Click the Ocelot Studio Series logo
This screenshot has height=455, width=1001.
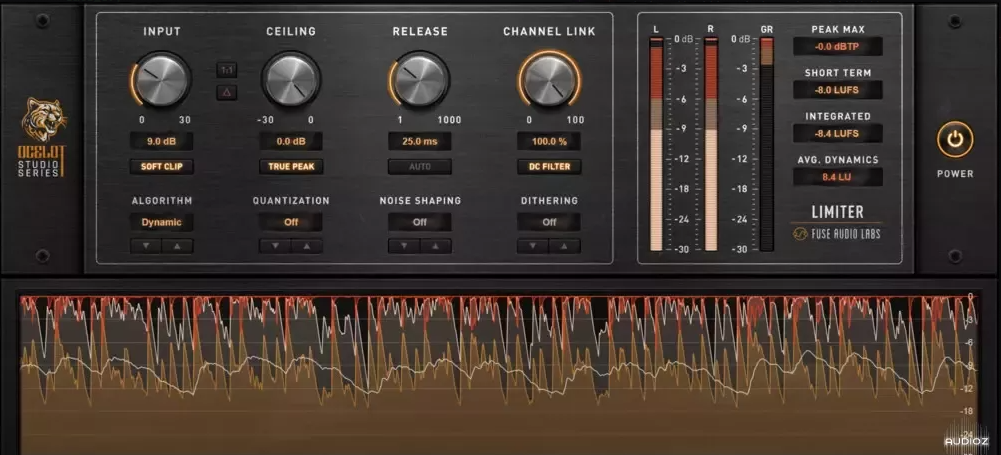pos(45,138)
